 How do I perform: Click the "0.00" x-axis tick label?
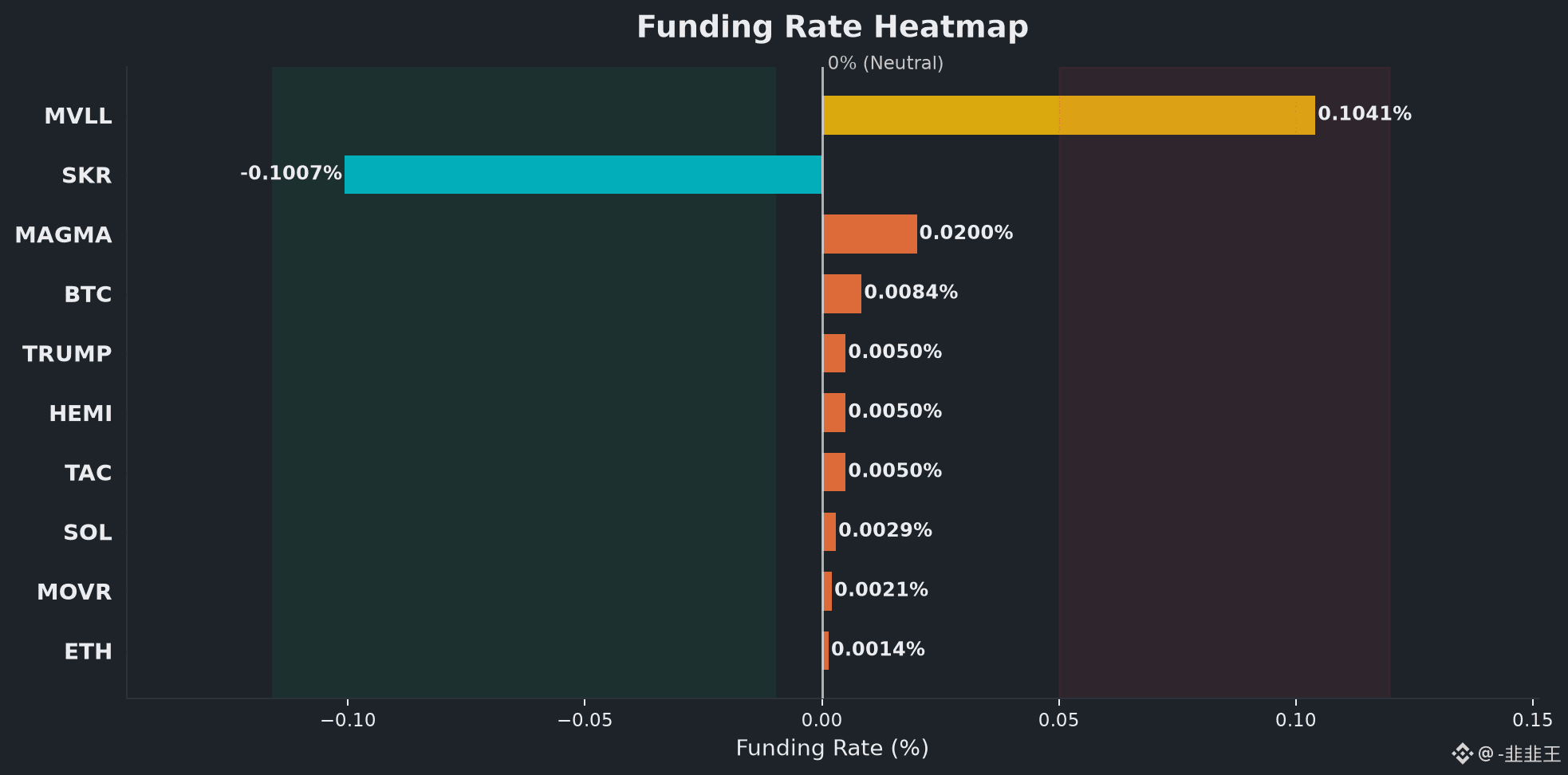(822, 721)
